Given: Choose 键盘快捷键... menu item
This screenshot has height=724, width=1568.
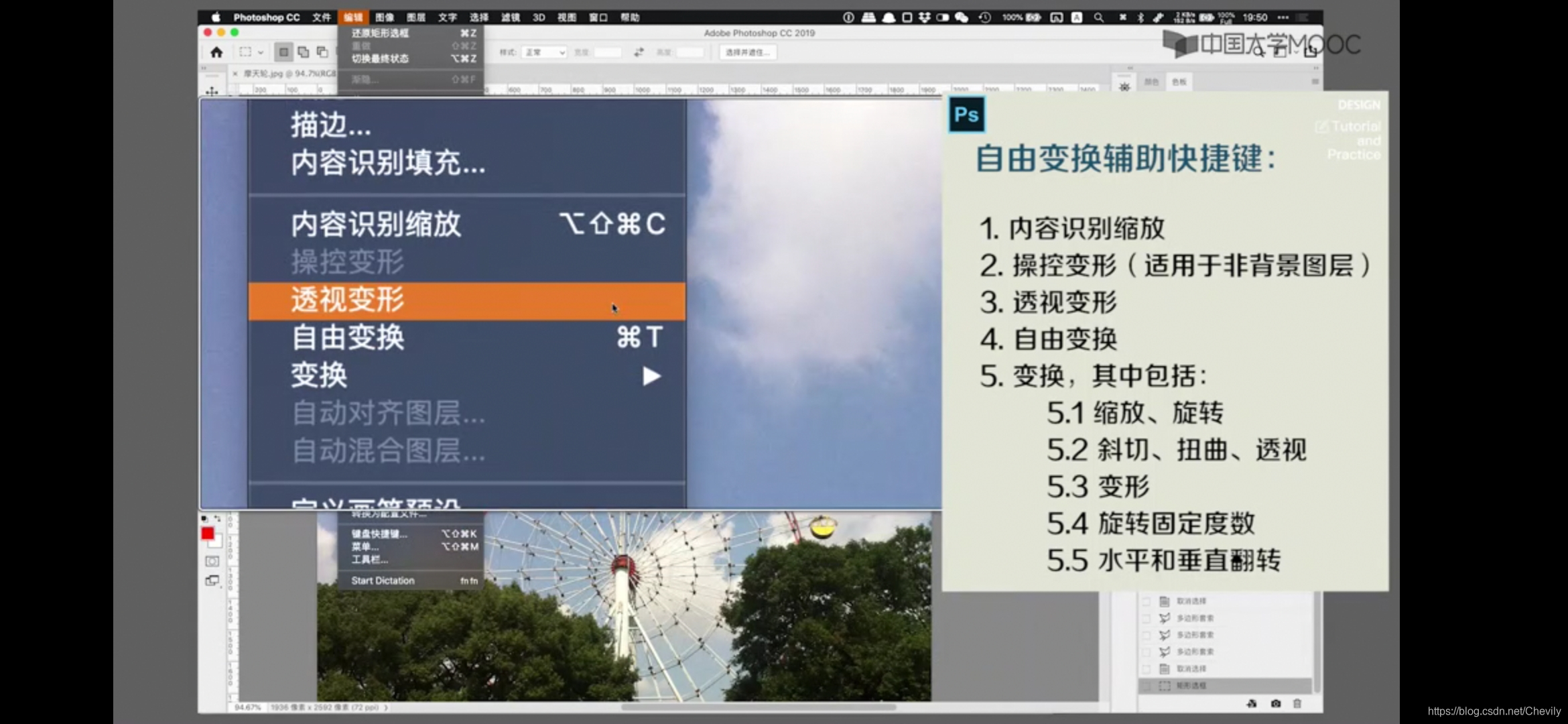Looking at the screenshot, I should pyautogui.click(x=411, y=534).
